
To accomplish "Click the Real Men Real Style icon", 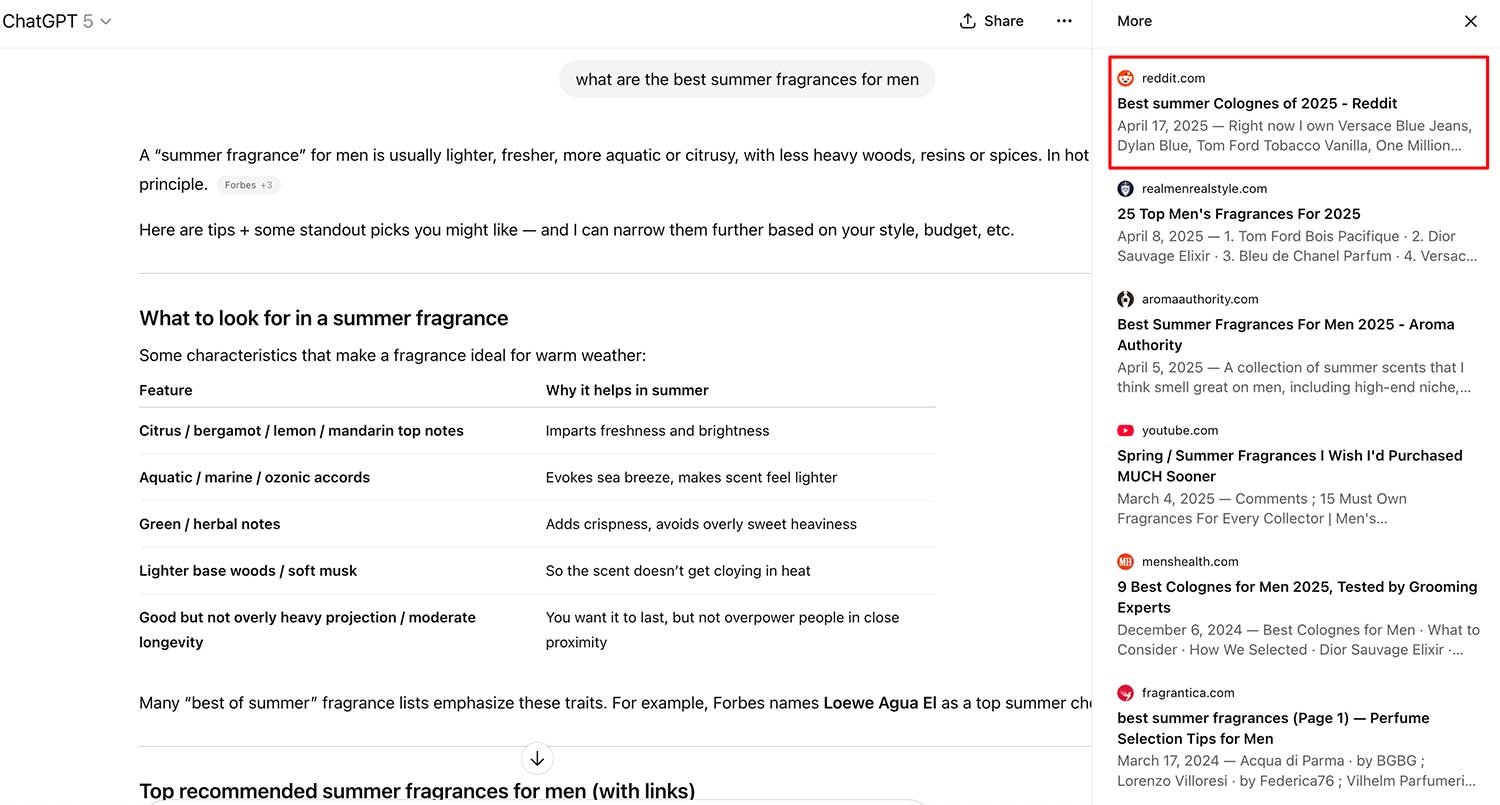I will click(x=1125, y=188).
